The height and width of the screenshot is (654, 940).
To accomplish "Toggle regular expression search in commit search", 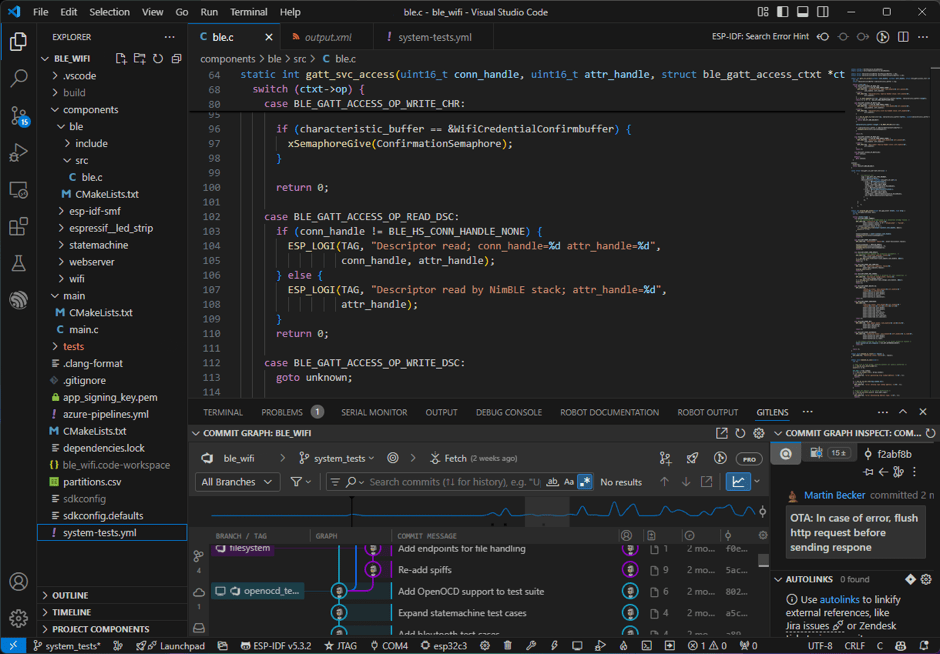I will click(585, 482).
